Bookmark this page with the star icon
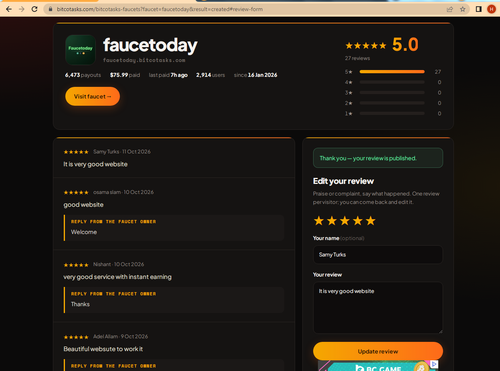 click(x=463, y=9)
